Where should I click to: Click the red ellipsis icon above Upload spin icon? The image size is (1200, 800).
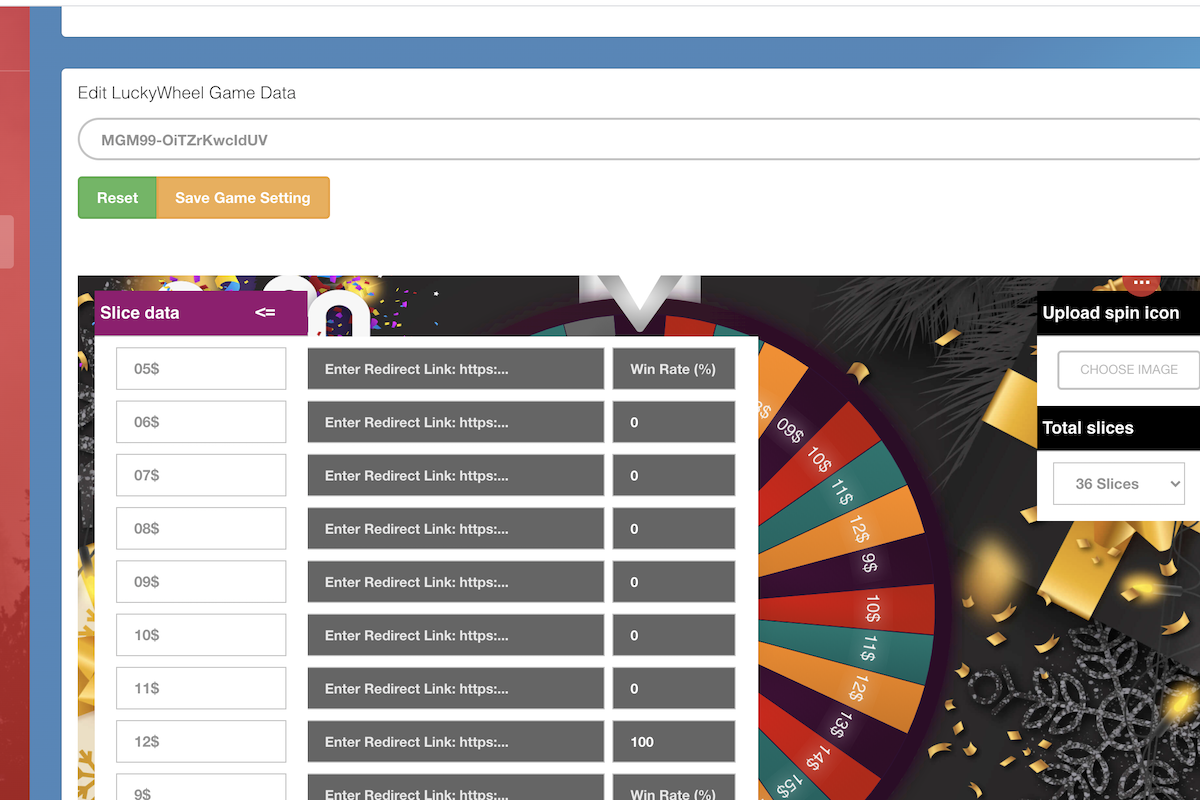[1141, 284]
